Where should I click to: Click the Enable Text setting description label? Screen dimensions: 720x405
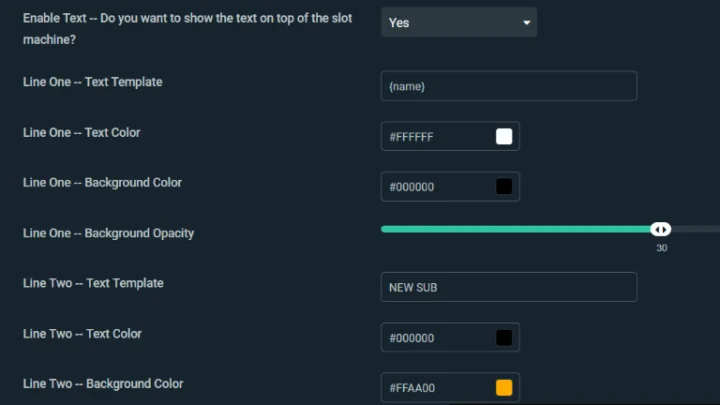click(187, 29)
